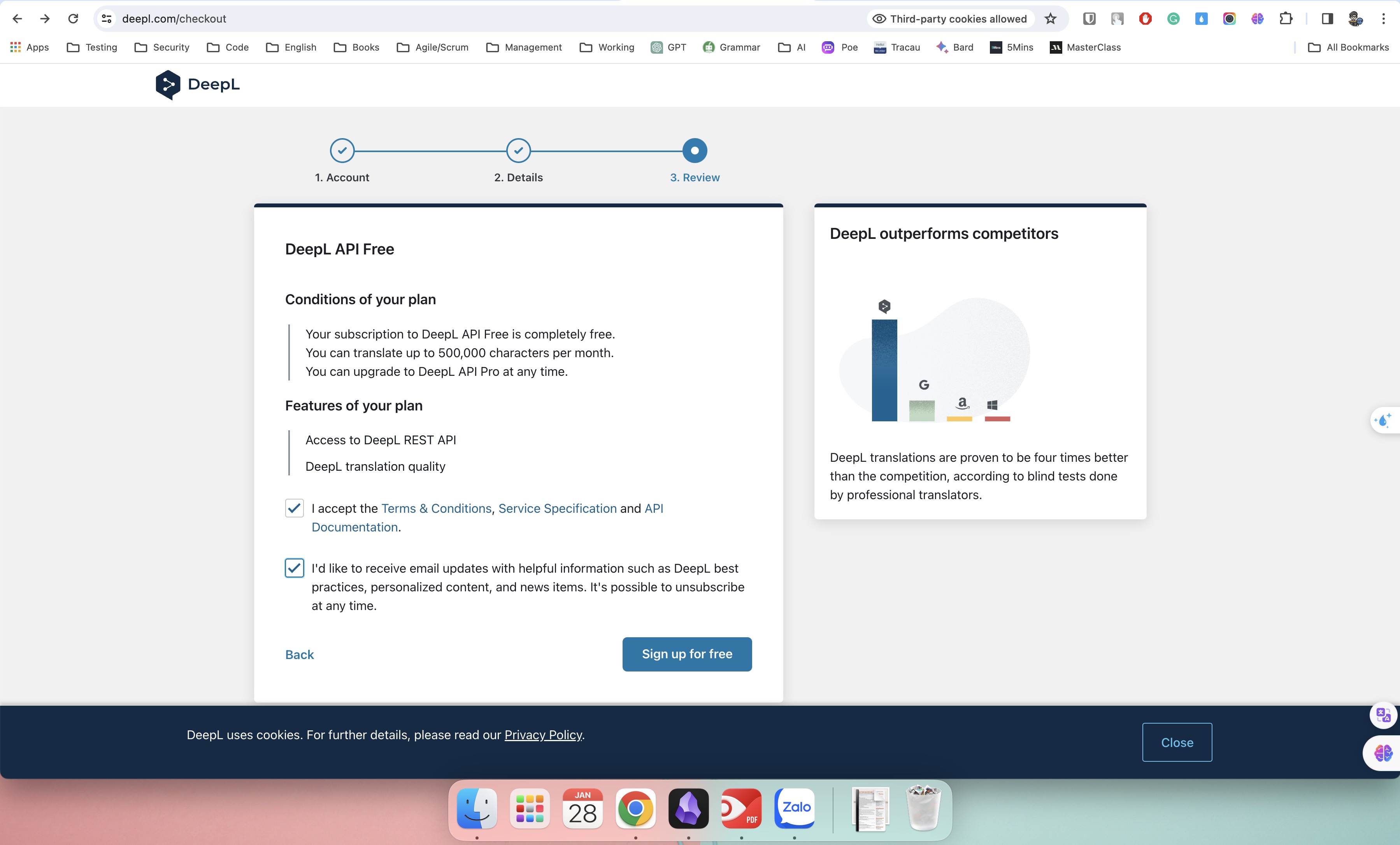Open Agile/Scrum bookmarks folder
Viewport: 1400px width, 845px height.
coord(432,47)
